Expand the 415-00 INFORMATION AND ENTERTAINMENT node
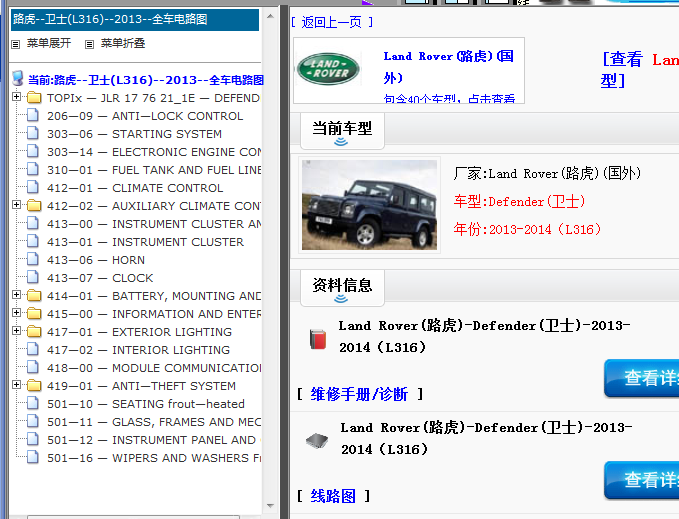The height and width of the screenshot is (519, 679). click(16, 313)
